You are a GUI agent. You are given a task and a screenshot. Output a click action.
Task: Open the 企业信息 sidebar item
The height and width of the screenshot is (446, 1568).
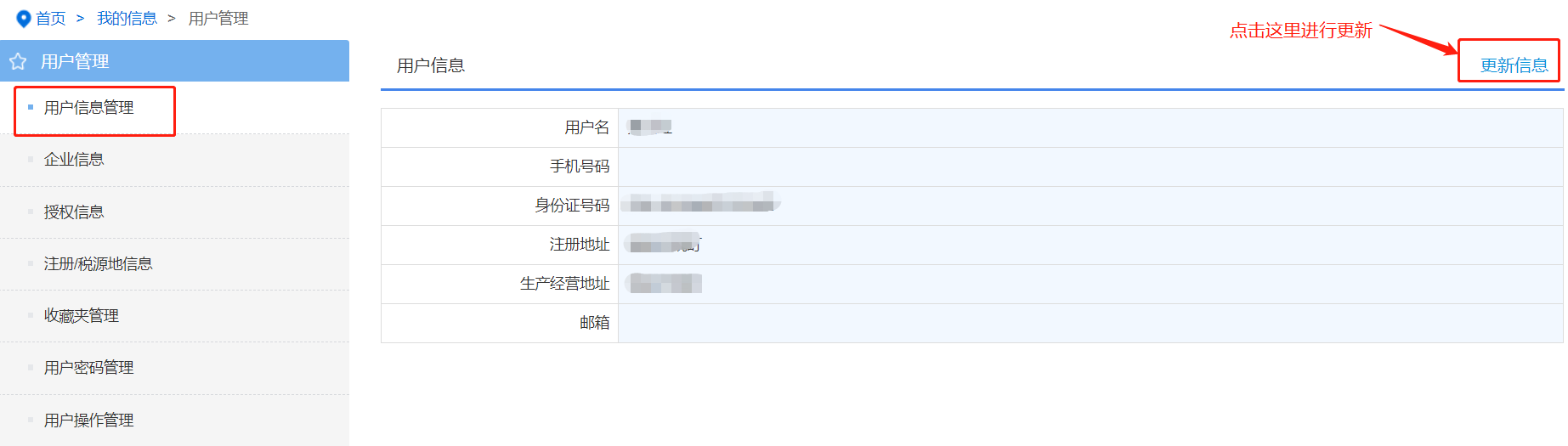[x=74, y=160]
